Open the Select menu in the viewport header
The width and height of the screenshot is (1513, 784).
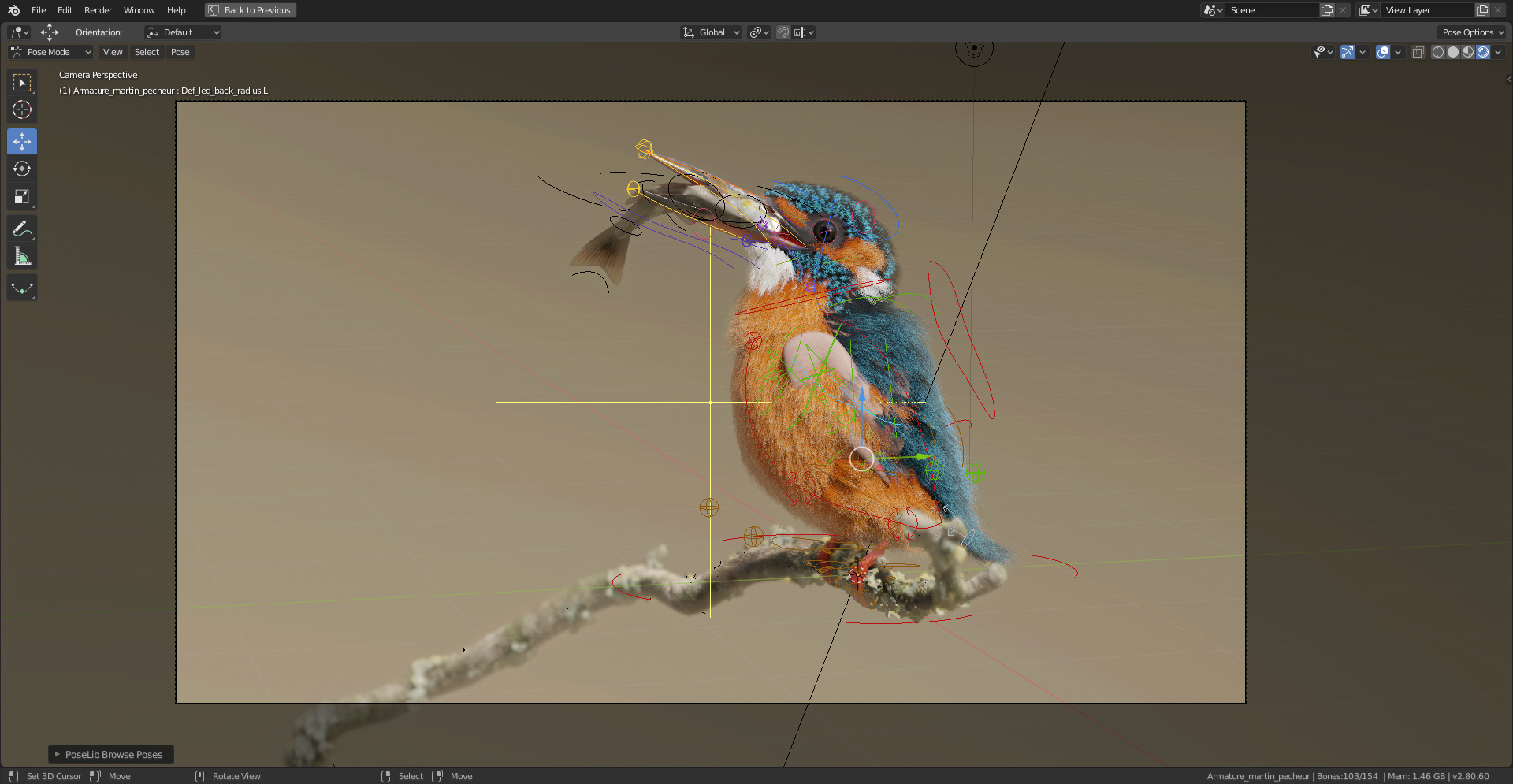[147, 52]
